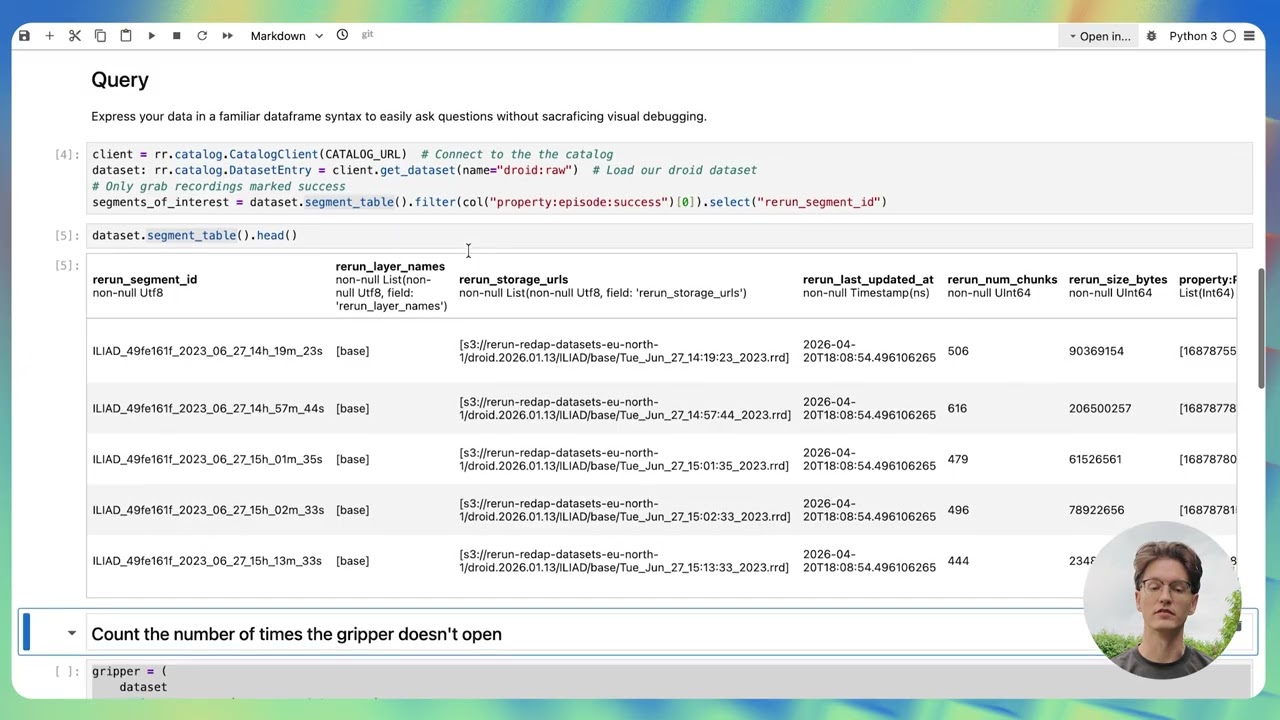Click the size bytes value 61526561
Screen dimensions: 1280x720
[1095, 459]
